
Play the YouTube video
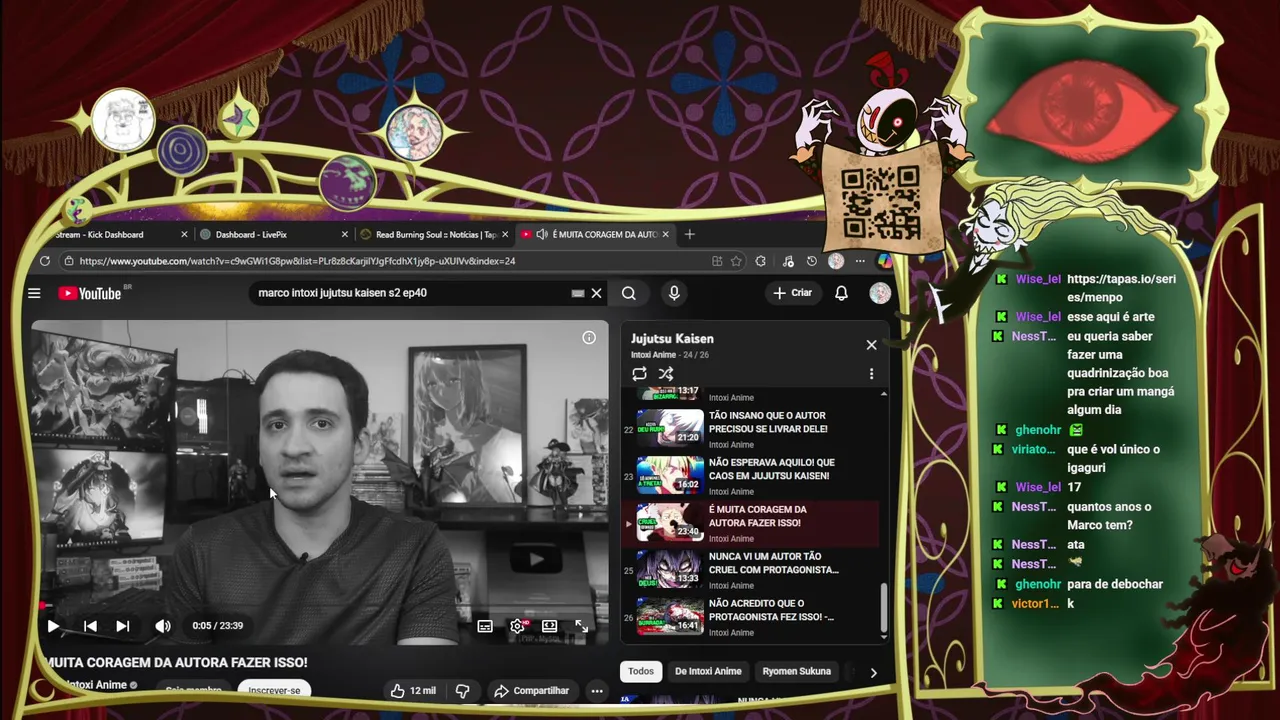53,626
